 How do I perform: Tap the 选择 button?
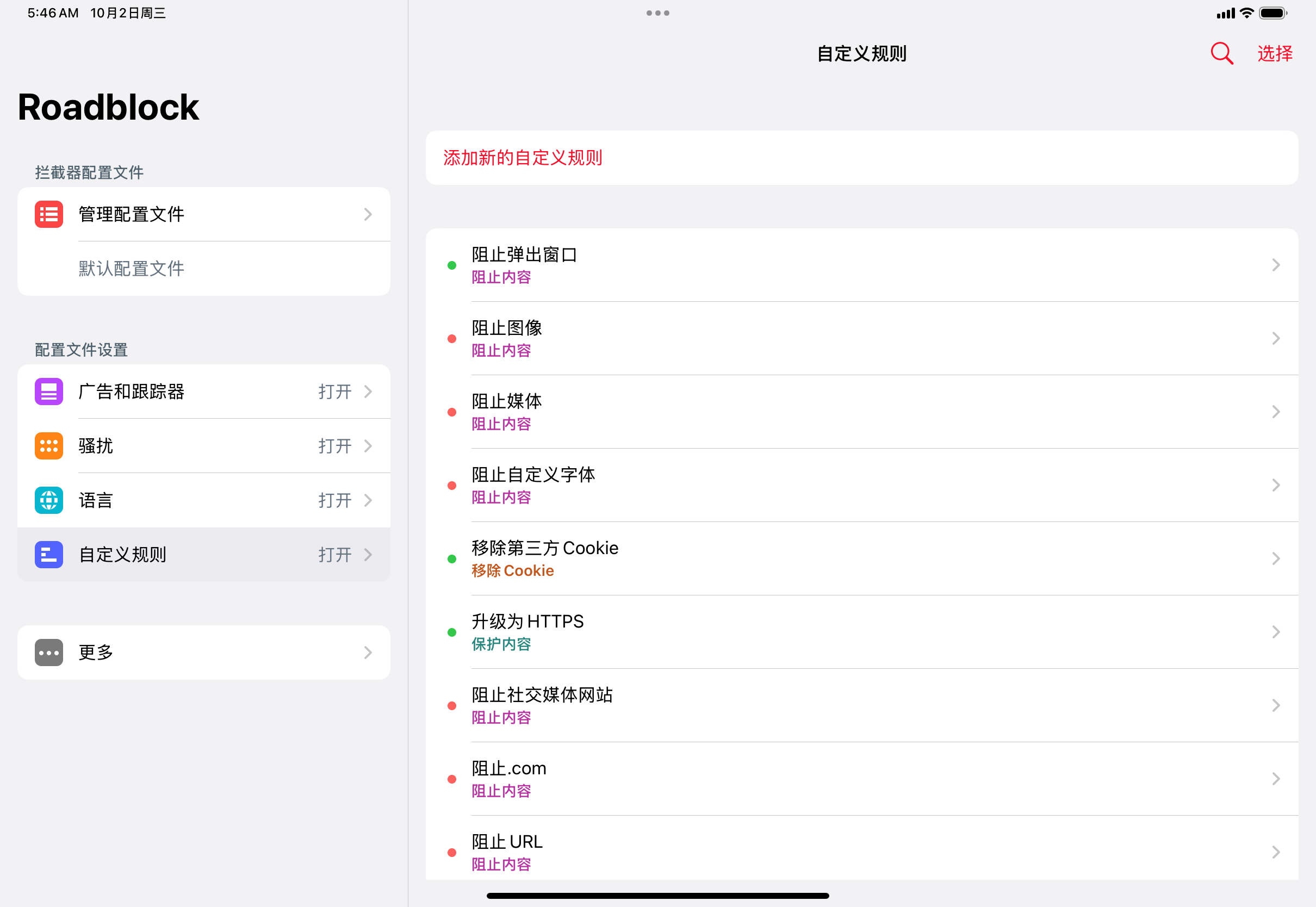pos(1275,53)
